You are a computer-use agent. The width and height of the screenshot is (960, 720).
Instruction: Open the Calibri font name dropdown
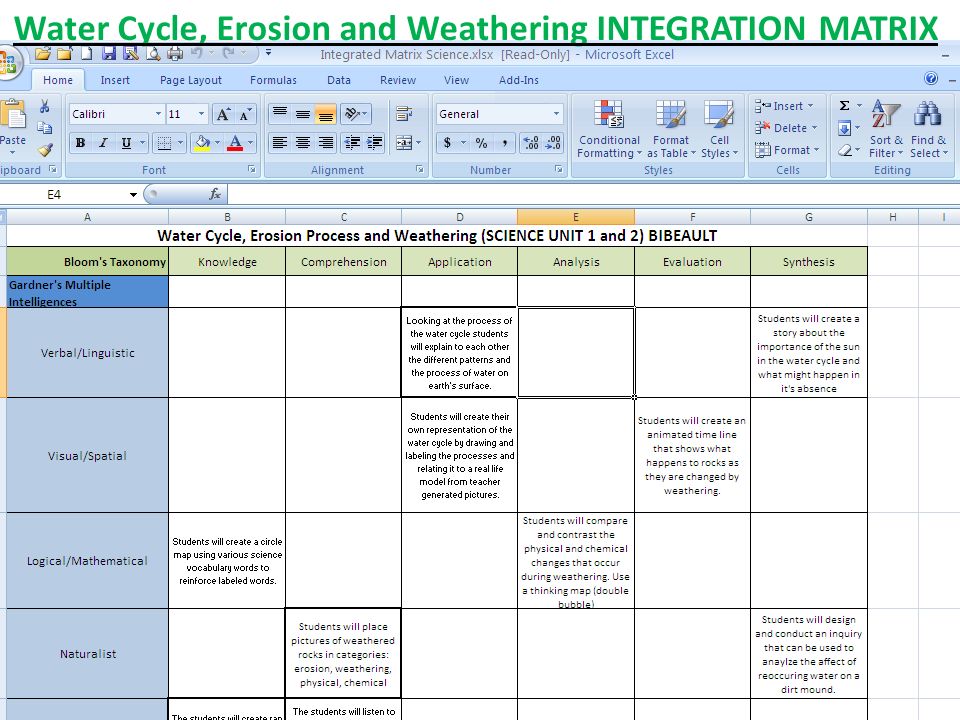click(x=158, y=114)
